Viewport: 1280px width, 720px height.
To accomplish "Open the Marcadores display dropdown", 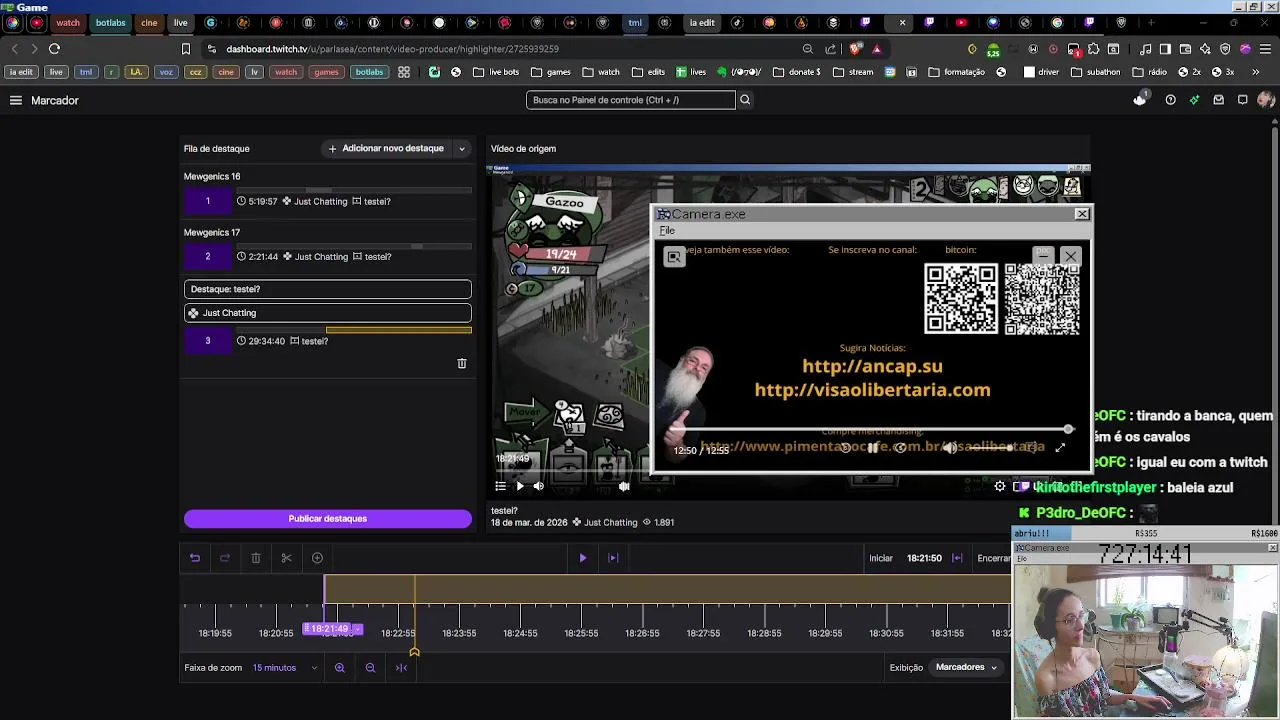I will [x=966, y=667].
